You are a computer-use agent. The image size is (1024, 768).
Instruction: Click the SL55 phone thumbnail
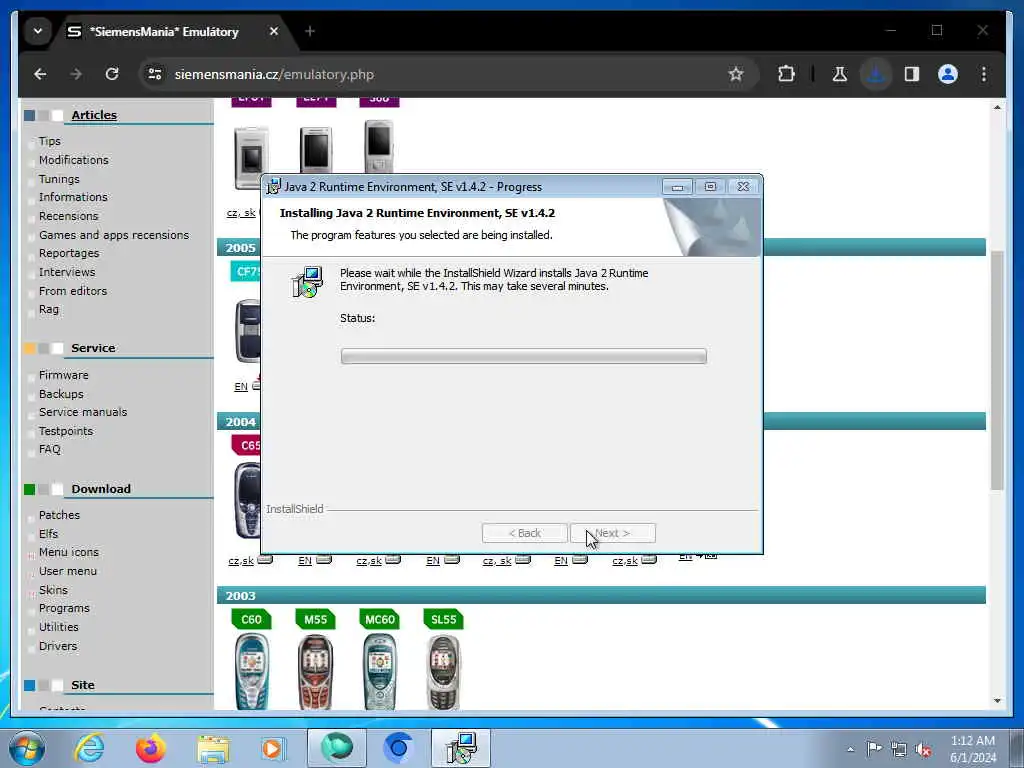coord(443,671)
